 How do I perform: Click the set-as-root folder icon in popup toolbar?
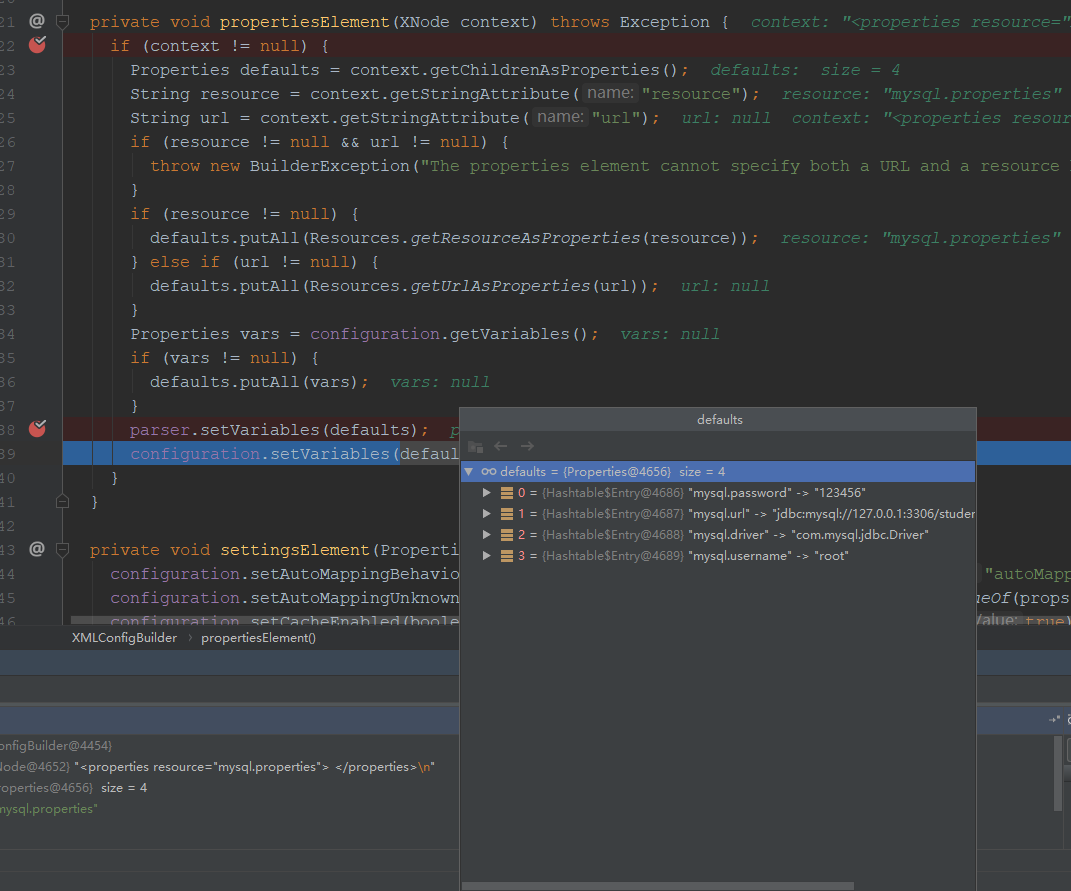(x=475, y=447)
